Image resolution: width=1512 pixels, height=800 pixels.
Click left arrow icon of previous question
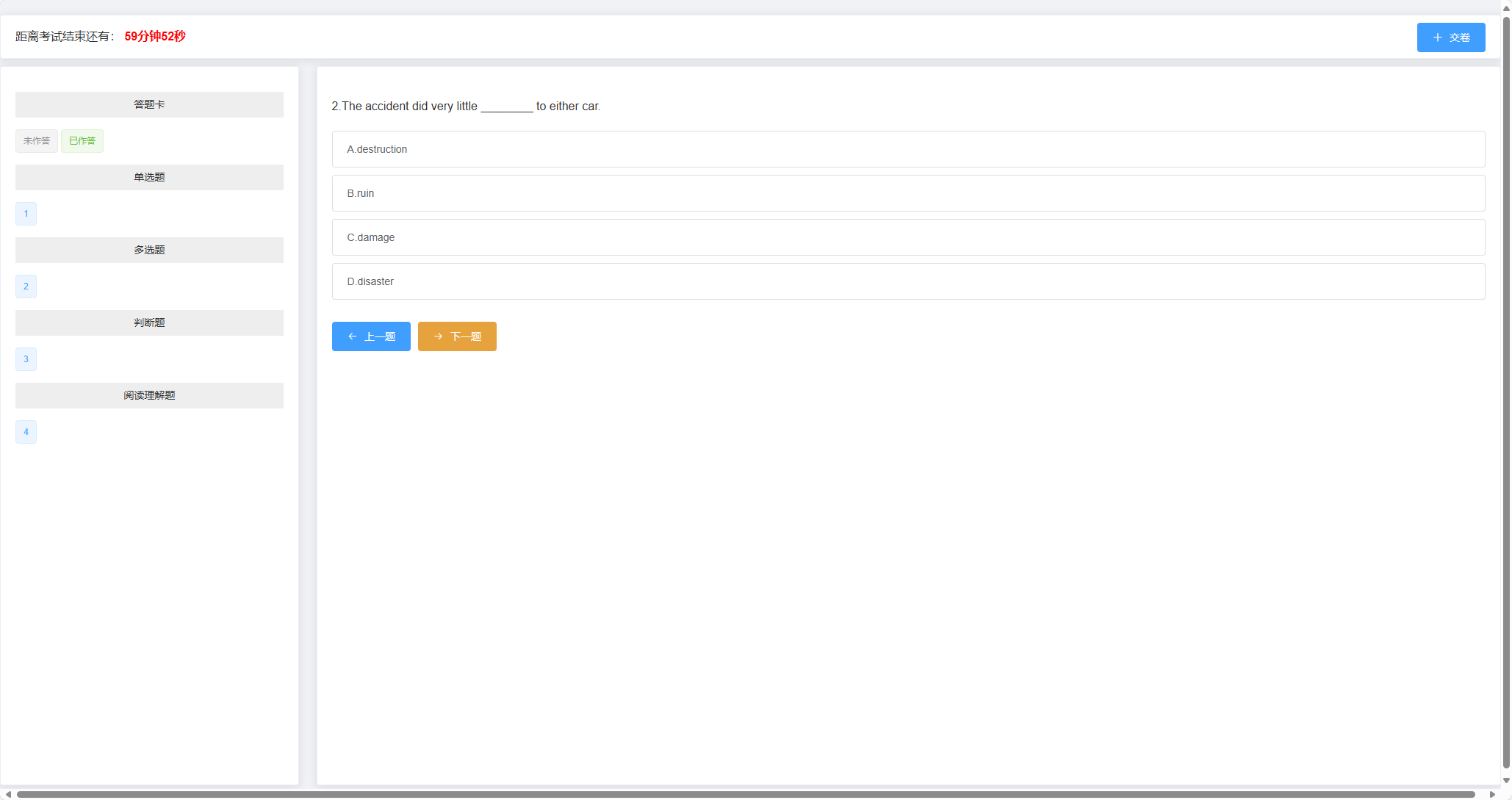(353, 336)
